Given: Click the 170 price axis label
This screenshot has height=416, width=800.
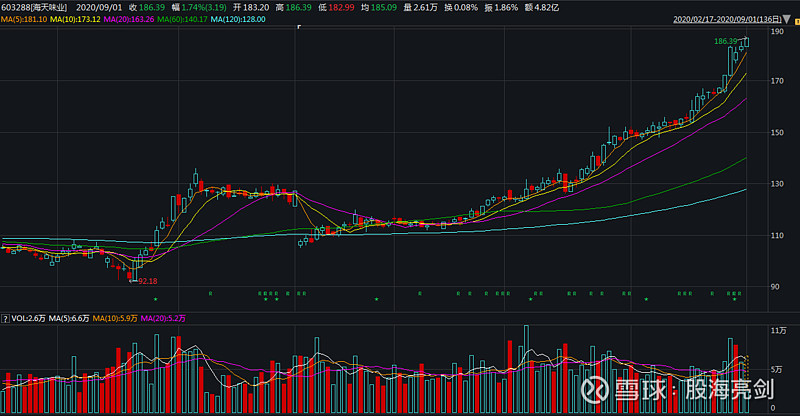Looking at the screenshot, I should (777, 81).
